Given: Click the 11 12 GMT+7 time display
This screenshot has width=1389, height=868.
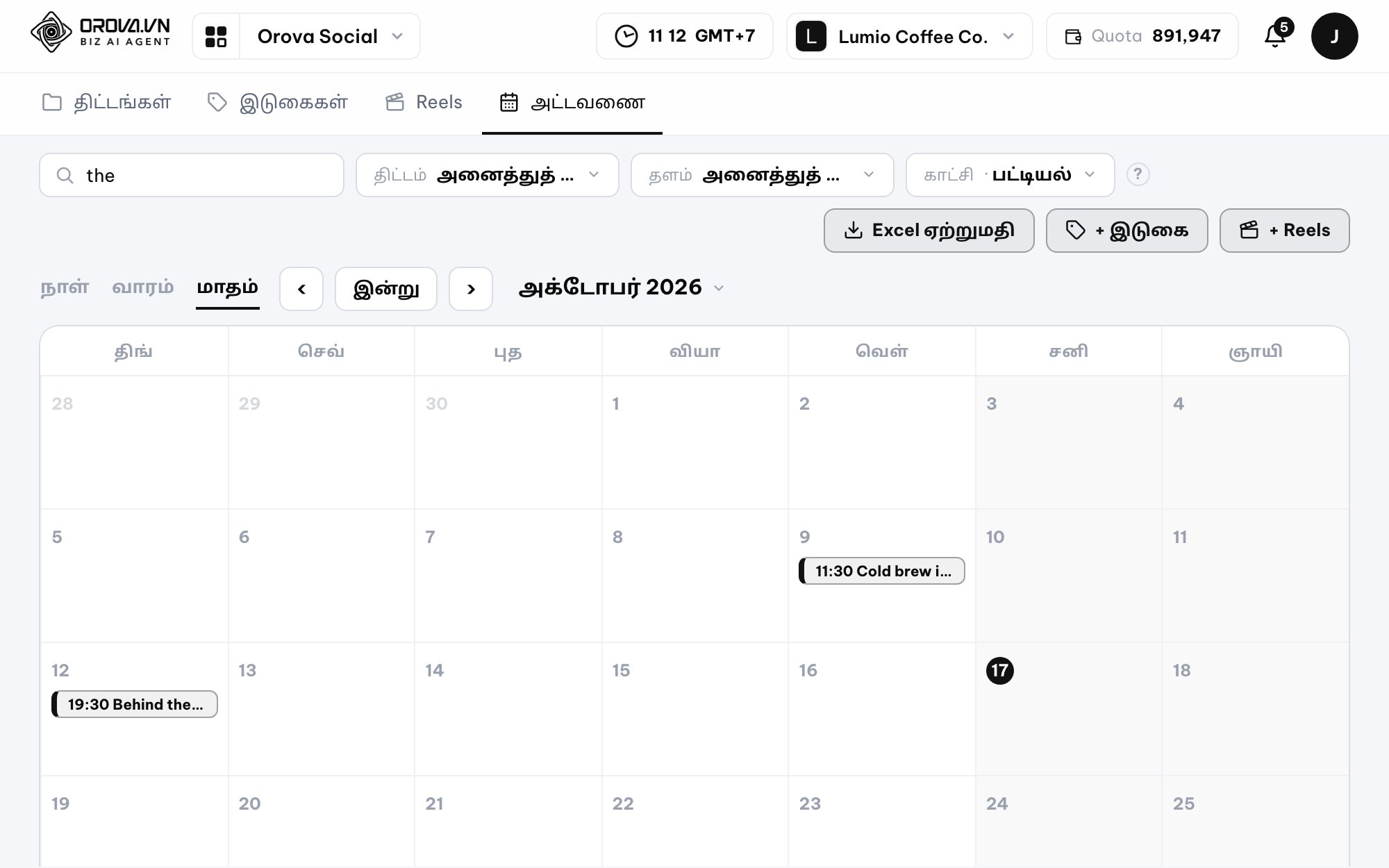Looking at the screenshot, I should pos(685,36).
